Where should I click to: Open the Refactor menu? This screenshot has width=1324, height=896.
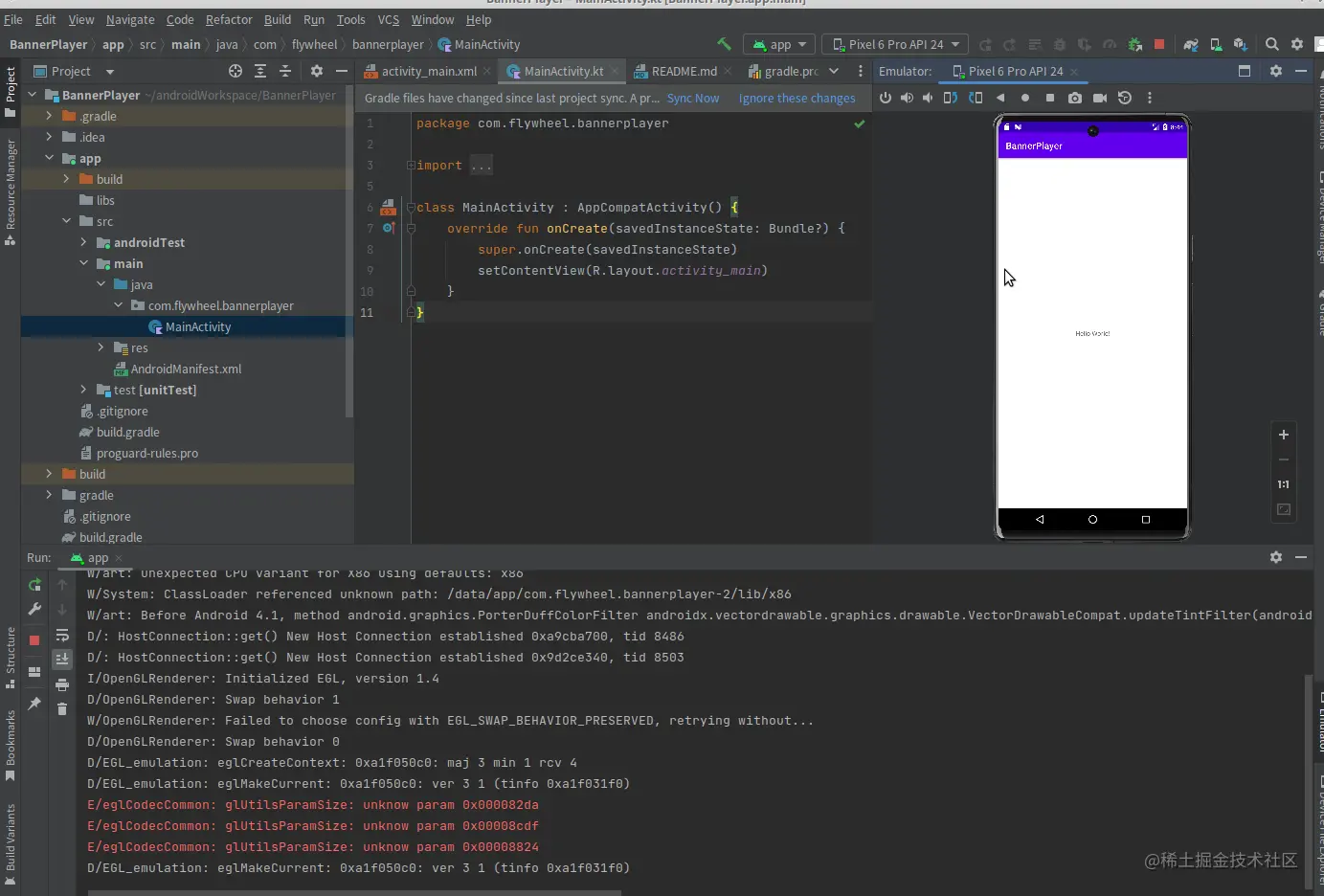[x=229, y=19]
